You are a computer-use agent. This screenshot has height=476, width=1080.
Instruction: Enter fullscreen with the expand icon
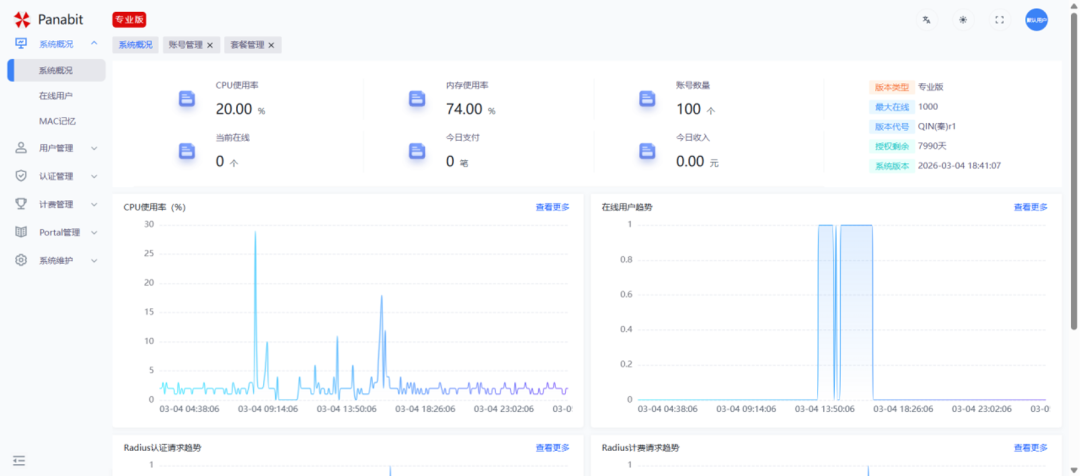coord(999,20)
